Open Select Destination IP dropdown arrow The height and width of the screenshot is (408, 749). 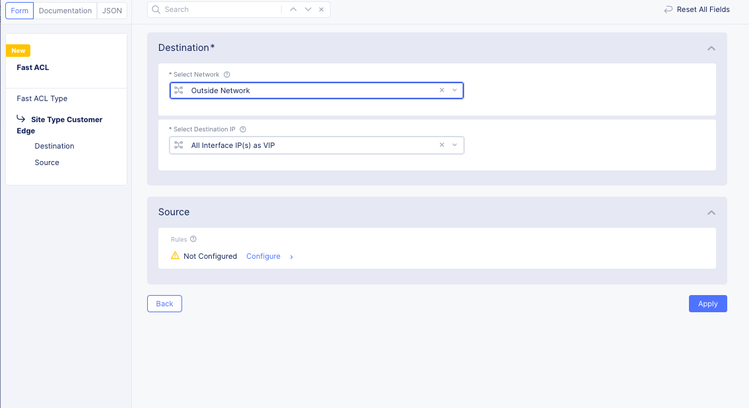(x=455, y=145)
